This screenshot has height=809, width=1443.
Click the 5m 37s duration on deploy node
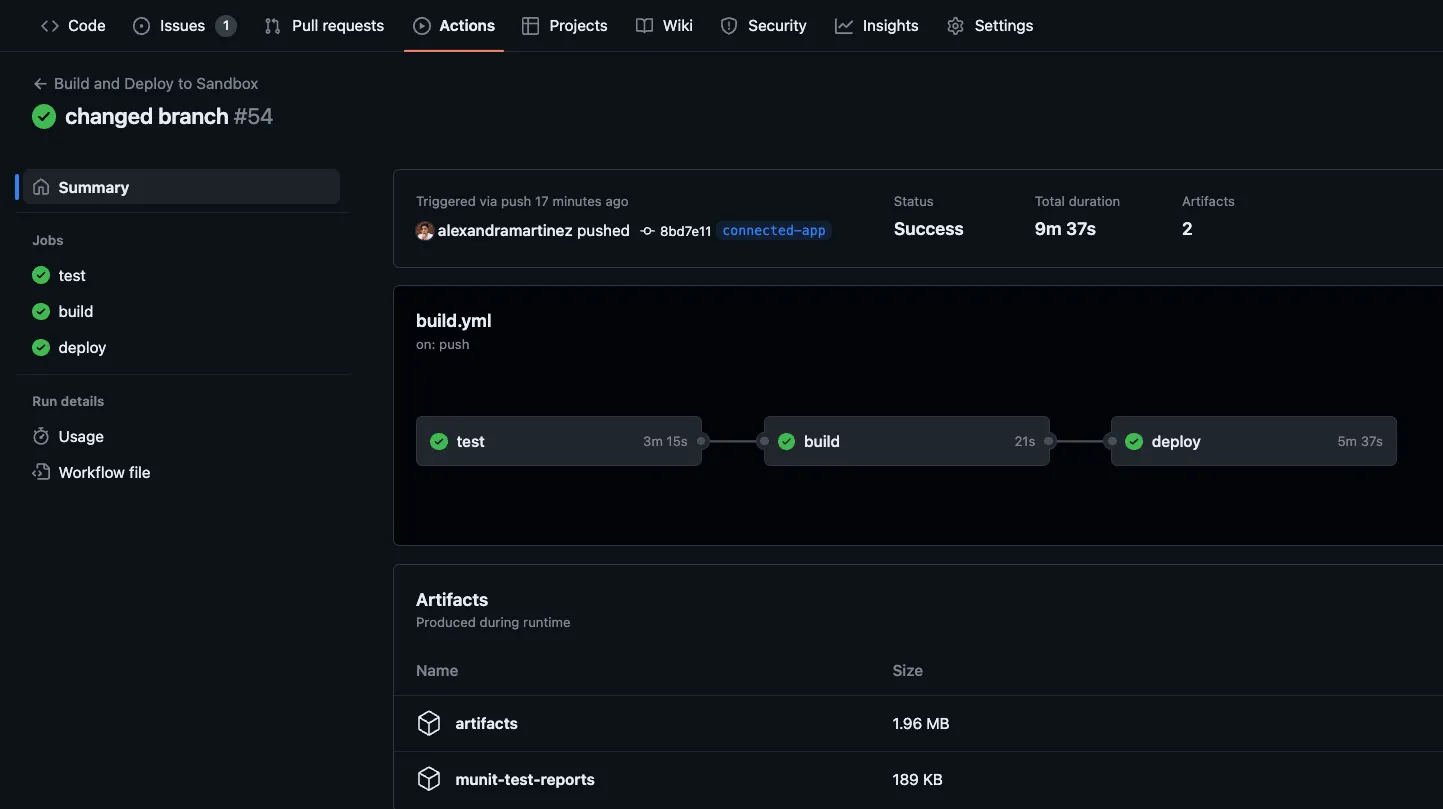pyautogui.click(x=1360, y=442)
